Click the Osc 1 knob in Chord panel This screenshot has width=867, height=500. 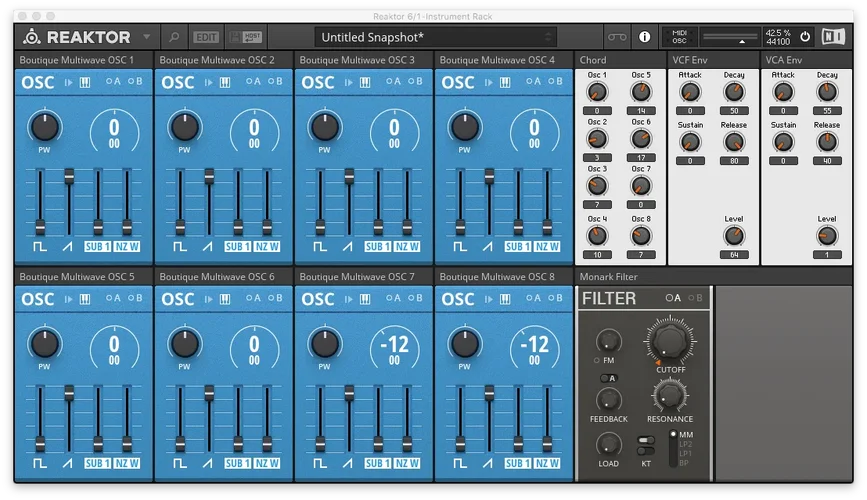[x=597, y=92]
